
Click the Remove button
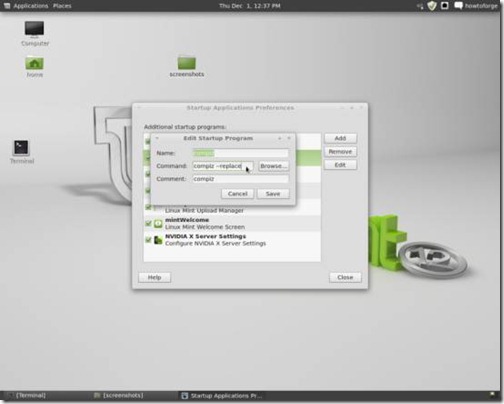pyautogui.click(x=340, y=151)
